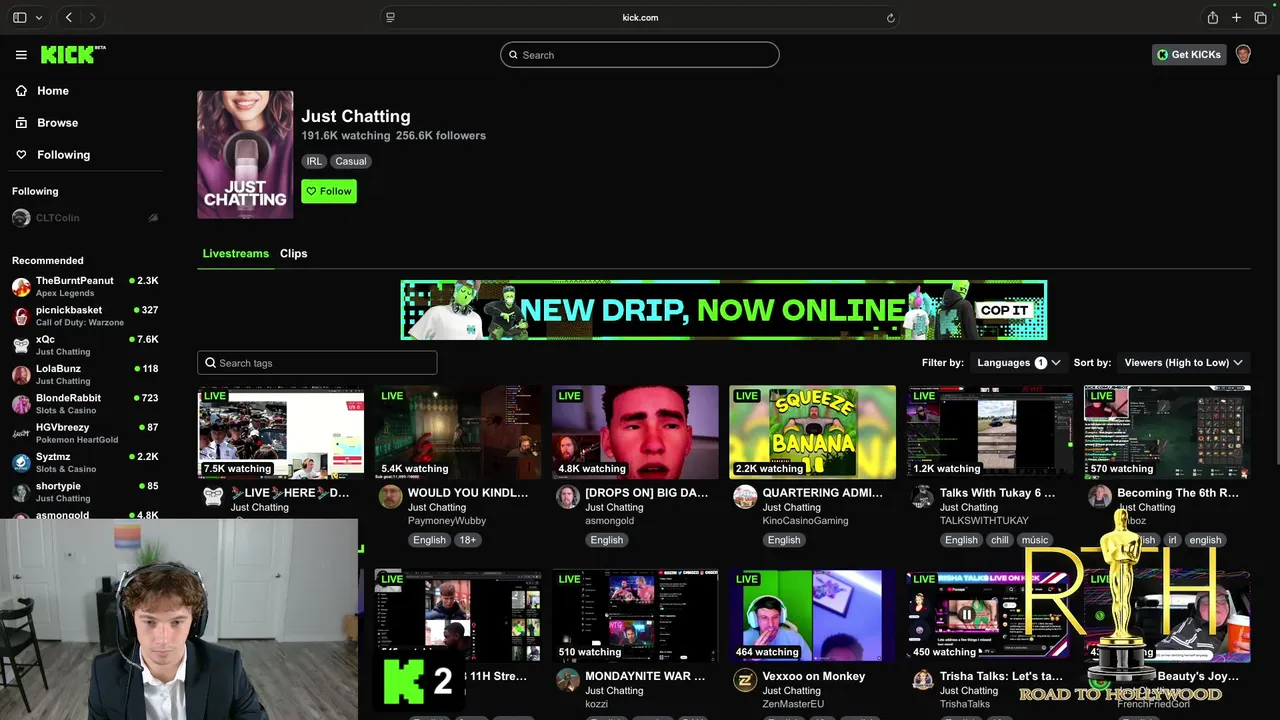Click Syztmz avatar icon
Image resolution: width=1280 pixels, height=720 pixels.
pos(21,462)
